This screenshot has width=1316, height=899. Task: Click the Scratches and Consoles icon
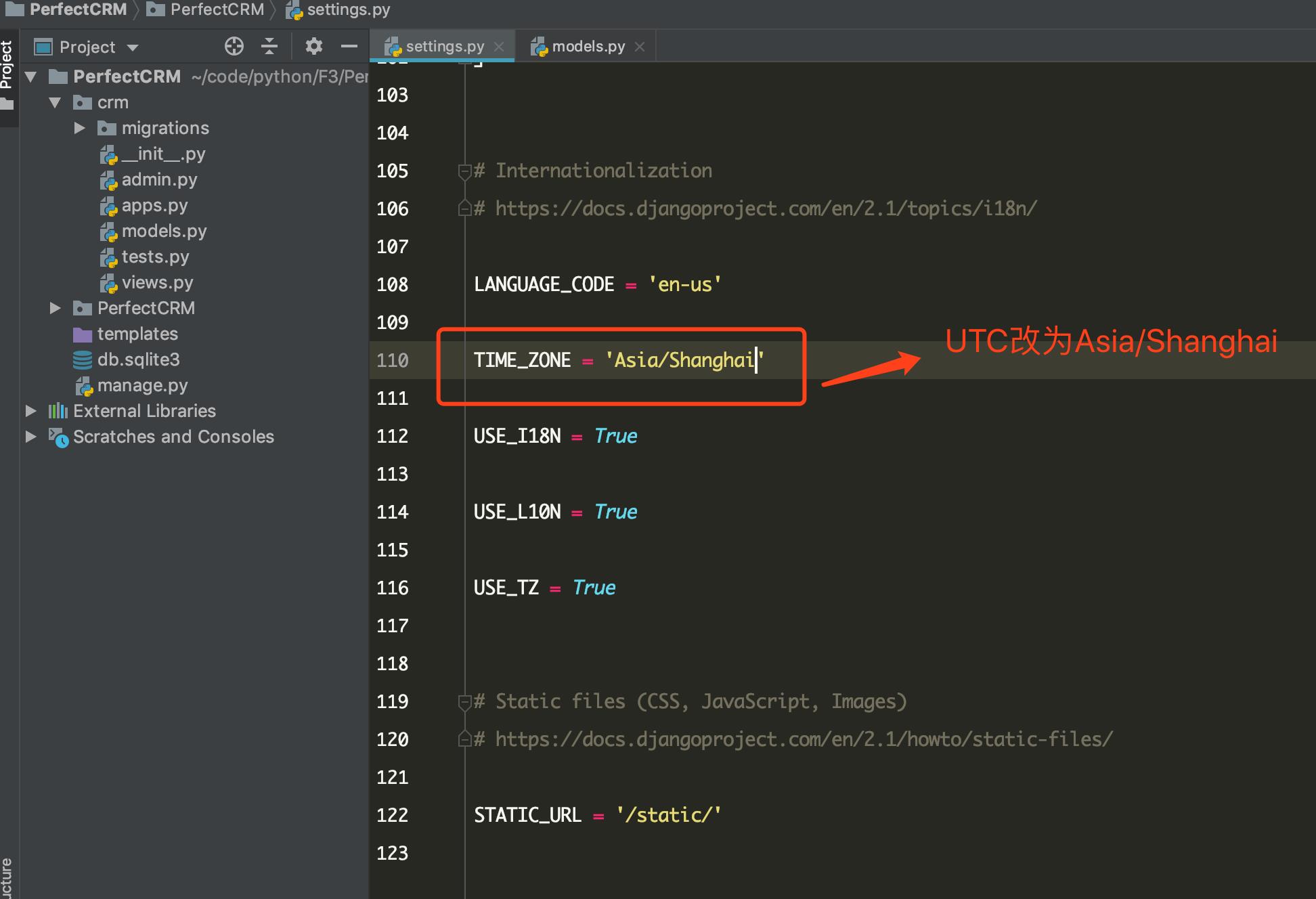pyautogui.click(x=58, y=437)
